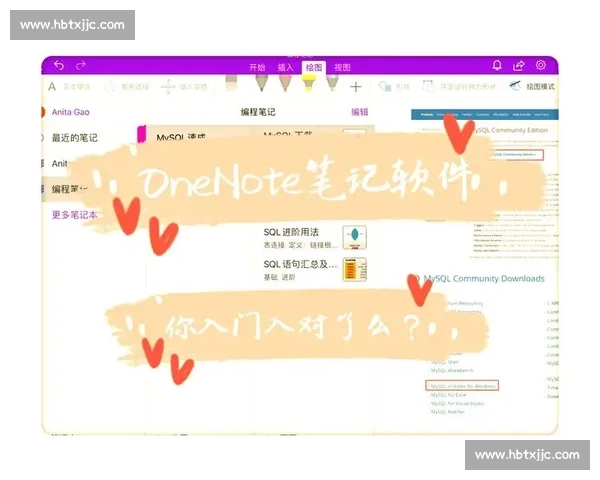Select the red pen
Viewport: 600px width, 480px height.
285,83
